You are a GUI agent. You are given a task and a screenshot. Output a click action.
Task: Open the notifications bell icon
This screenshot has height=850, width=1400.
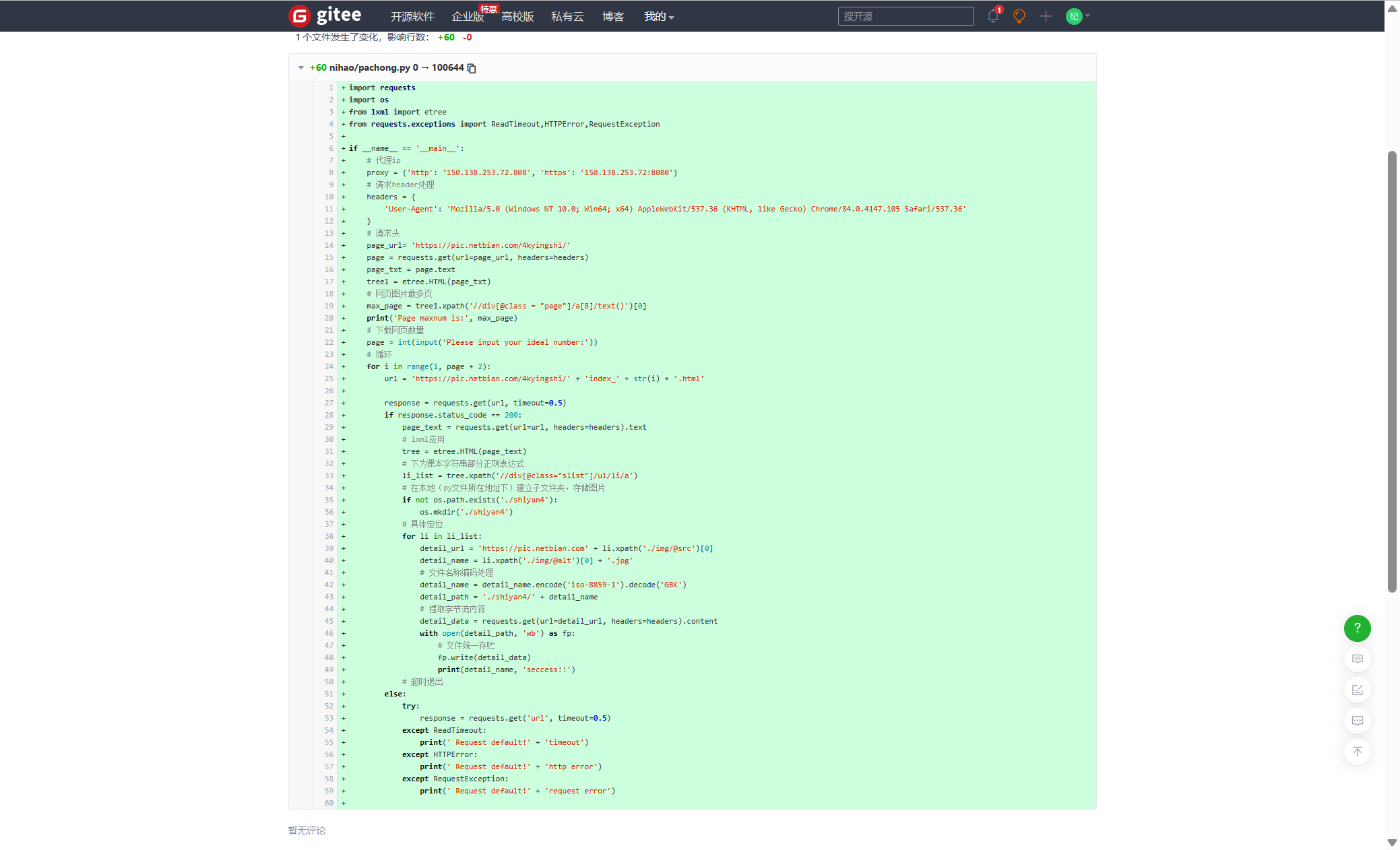(x=992, y=16)
